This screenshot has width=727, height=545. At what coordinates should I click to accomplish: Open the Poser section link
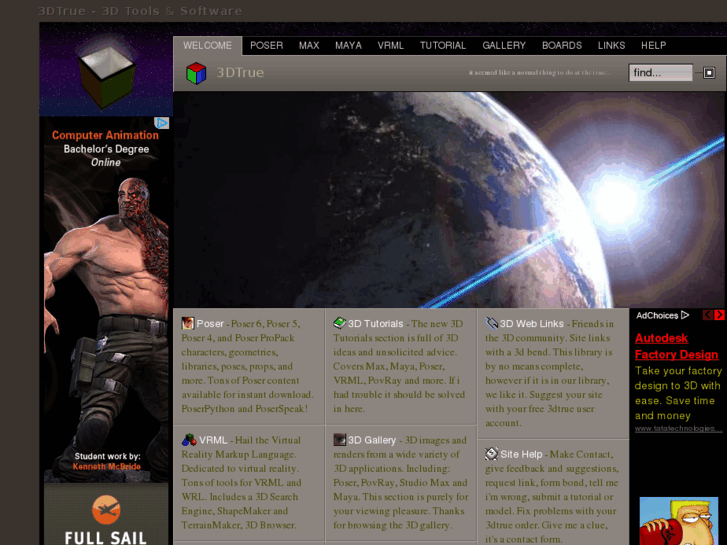click(210, 324)
